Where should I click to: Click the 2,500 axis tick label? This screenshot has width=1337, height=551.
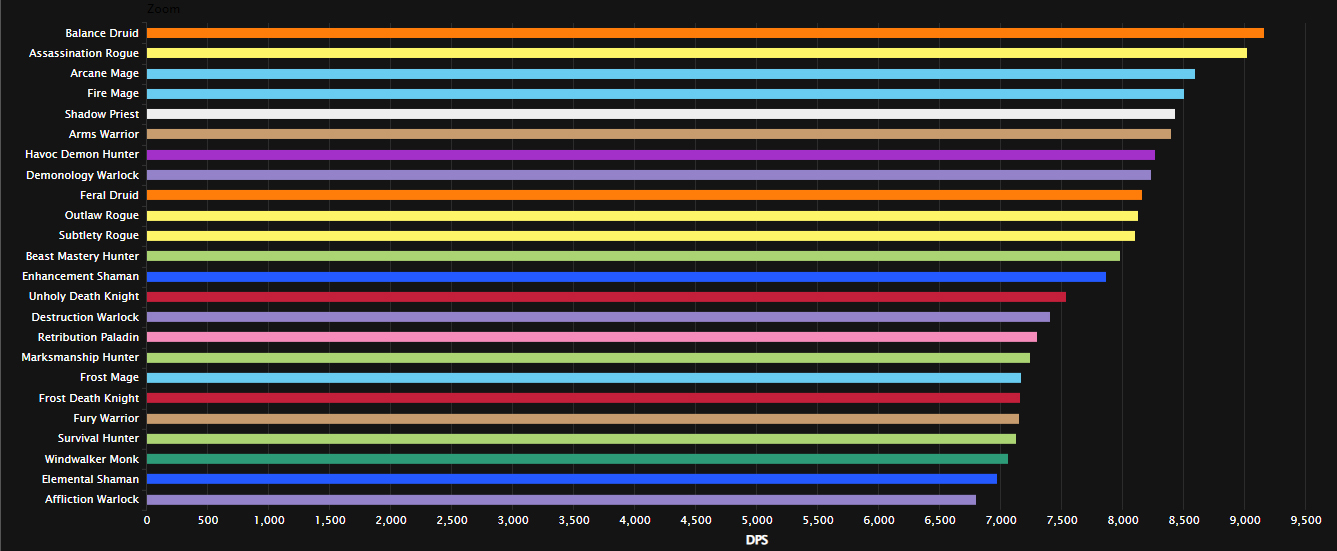click(452, 520)
